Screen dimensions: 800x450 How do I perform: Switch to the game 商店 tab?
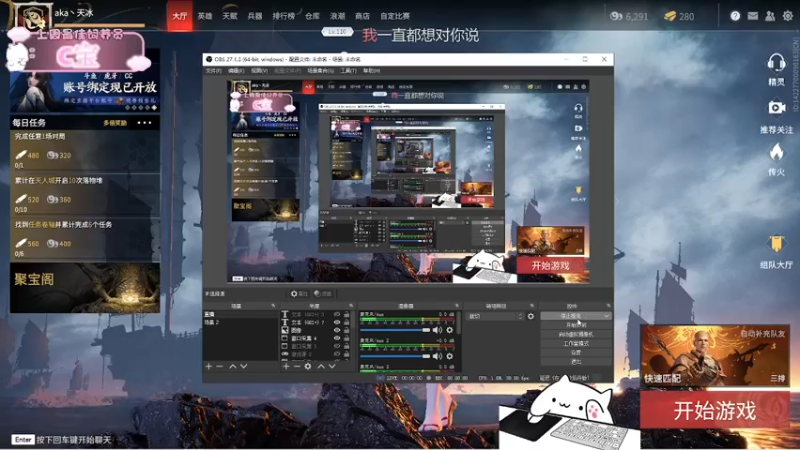pos(362,16)
